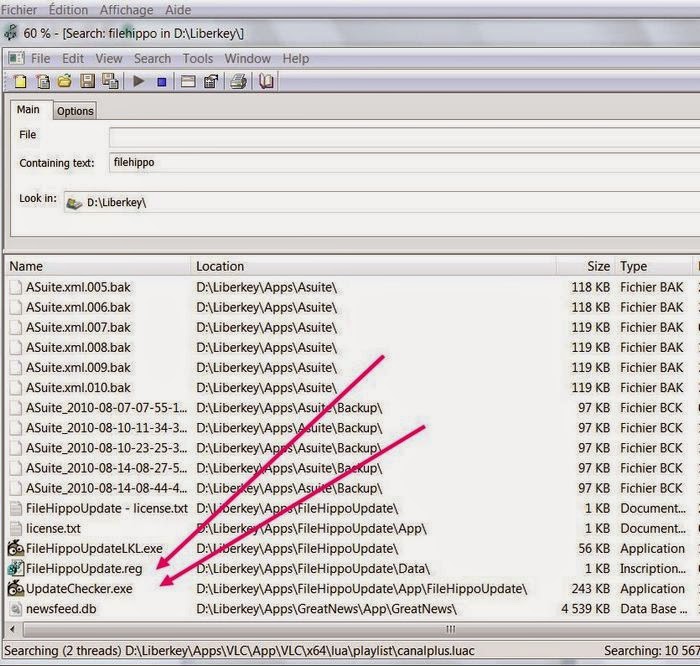Viewport: 700px width, 666px height.
Task: Click the FileHippoUpdateLKL.exe file icon
Action: coord(16,548)
